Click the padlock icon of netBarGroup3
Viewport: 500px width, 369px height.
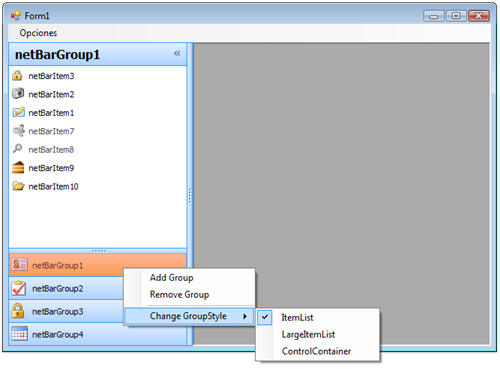pyautogui.click(x=18, y=311)
